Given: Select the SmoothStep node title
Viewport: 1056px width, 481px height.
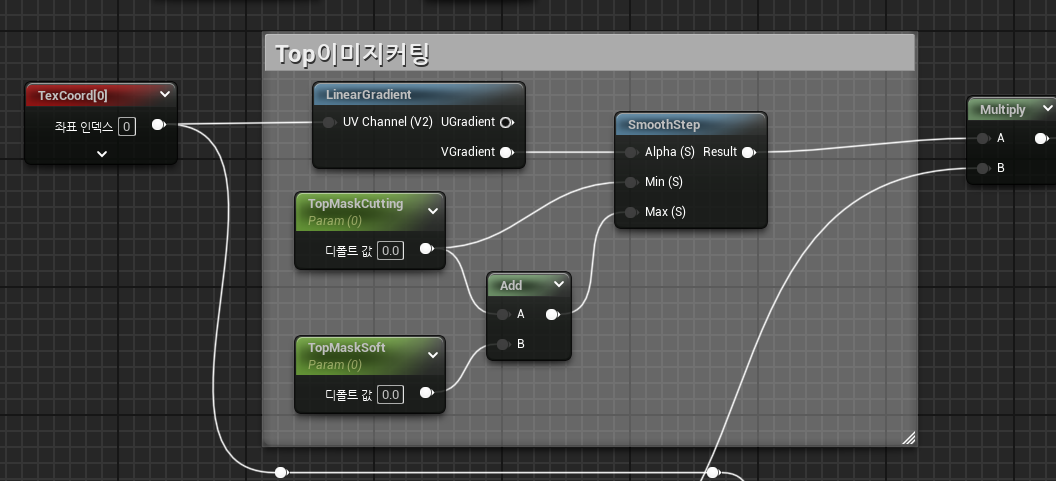Looking at the screenshot, I should pos(663,125).
